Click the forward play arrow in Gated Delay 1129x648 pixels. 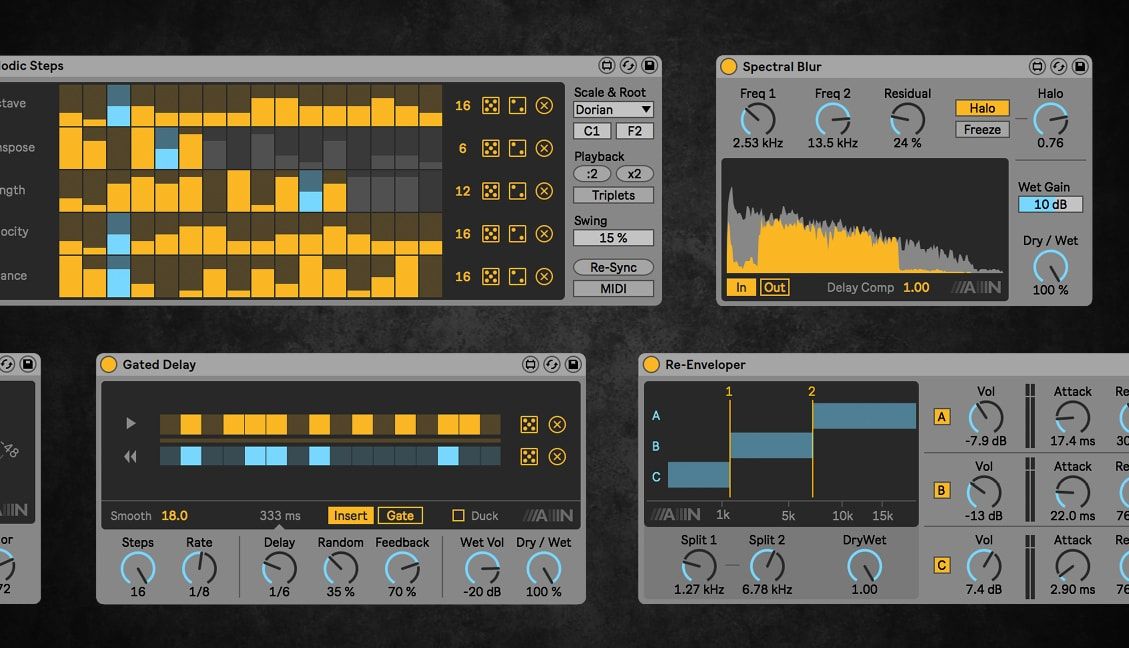(130, 423)
